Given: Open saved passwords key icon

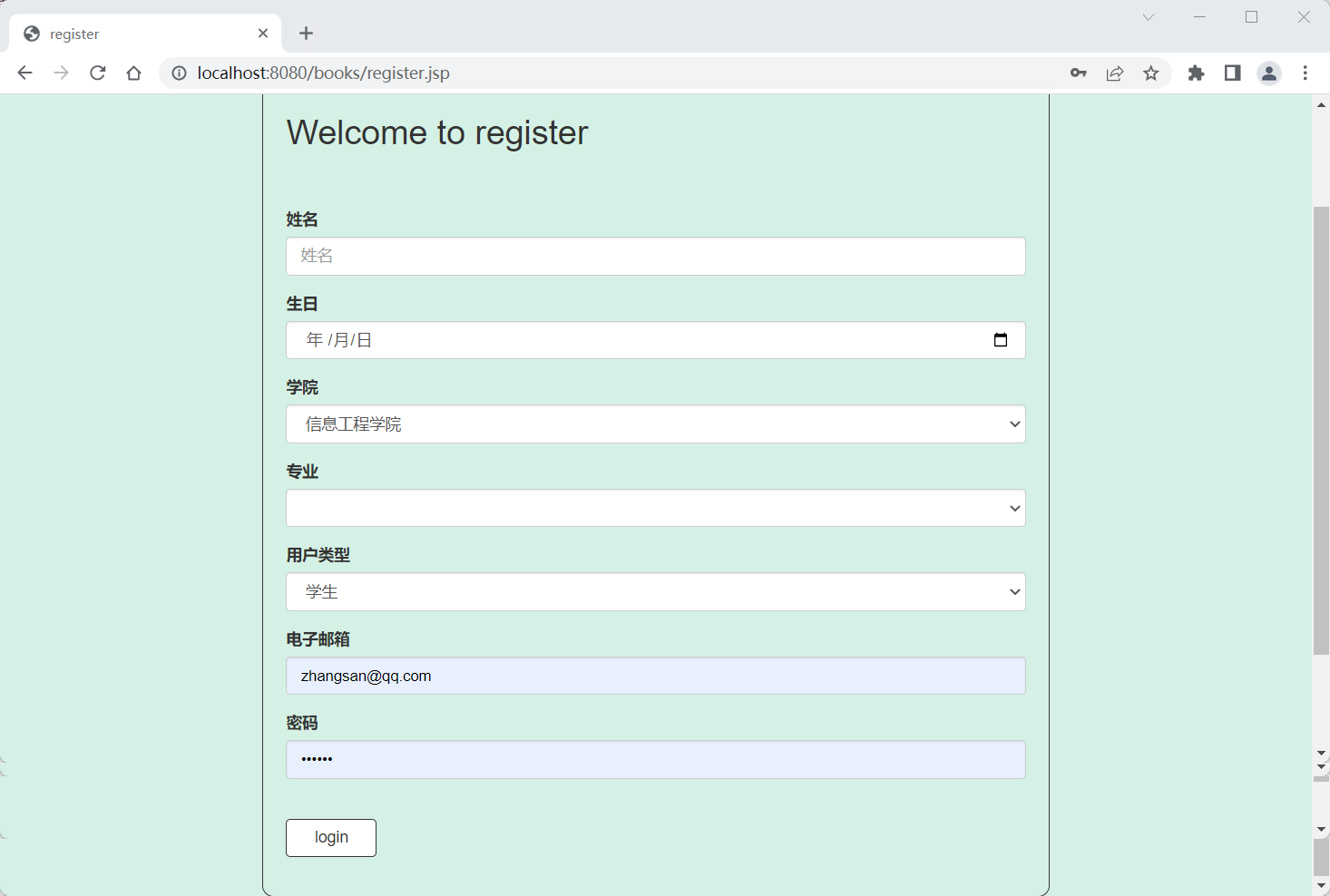Looking at the screenshot, I should click(1079, 73).
